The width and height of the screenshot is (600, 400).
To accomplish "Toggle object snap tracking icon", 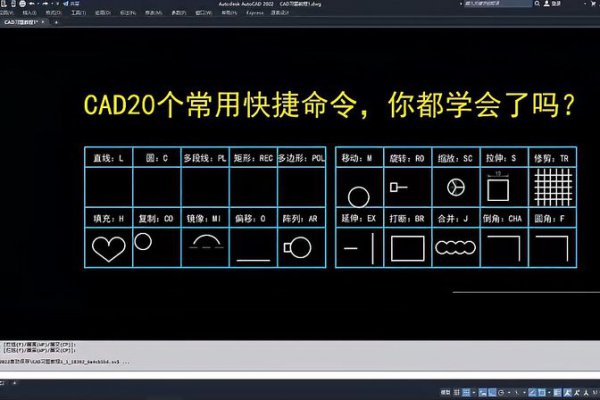I will [x=532, y=392].
